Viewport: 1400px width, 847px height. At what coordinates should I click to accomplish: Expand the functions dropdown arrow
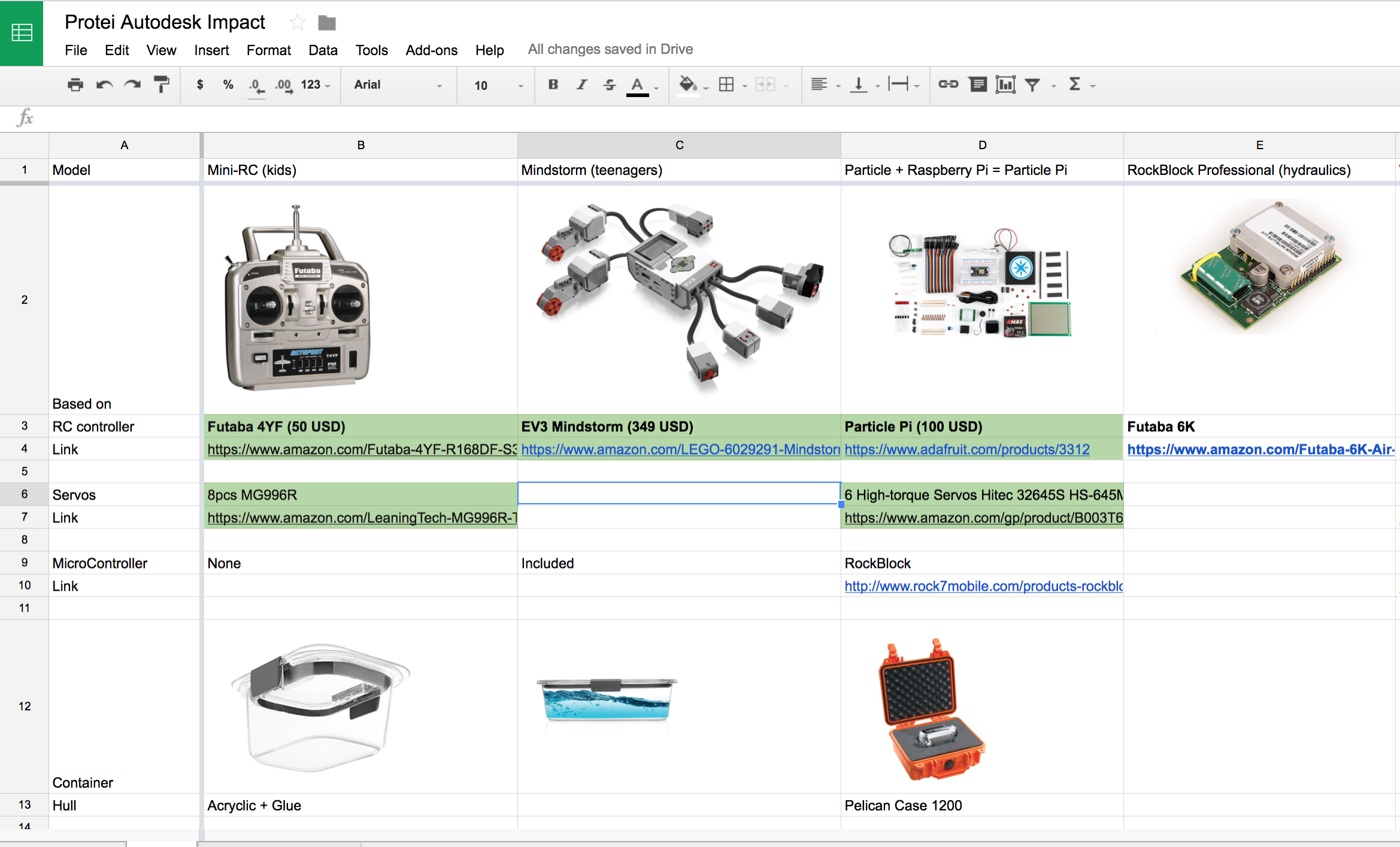1093,86
